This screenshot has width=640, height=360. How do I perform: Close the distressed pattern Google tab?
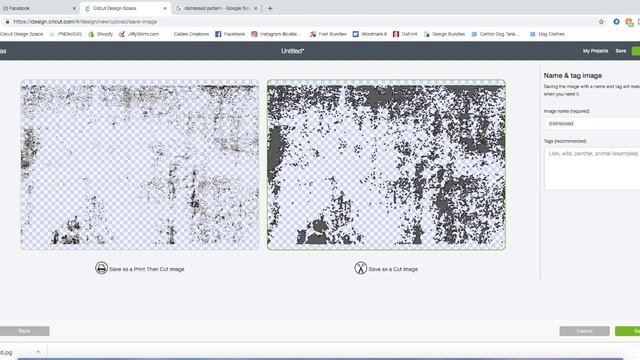(256, 8)
